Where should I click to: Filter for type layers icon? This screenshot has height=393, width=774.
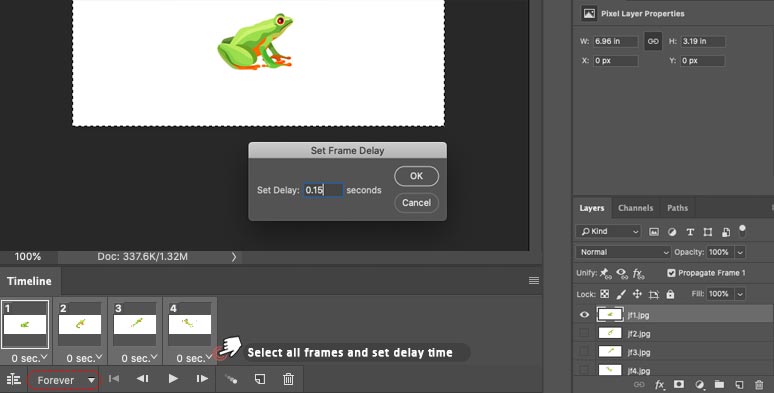pyautogui.click(x=690, y=232)
